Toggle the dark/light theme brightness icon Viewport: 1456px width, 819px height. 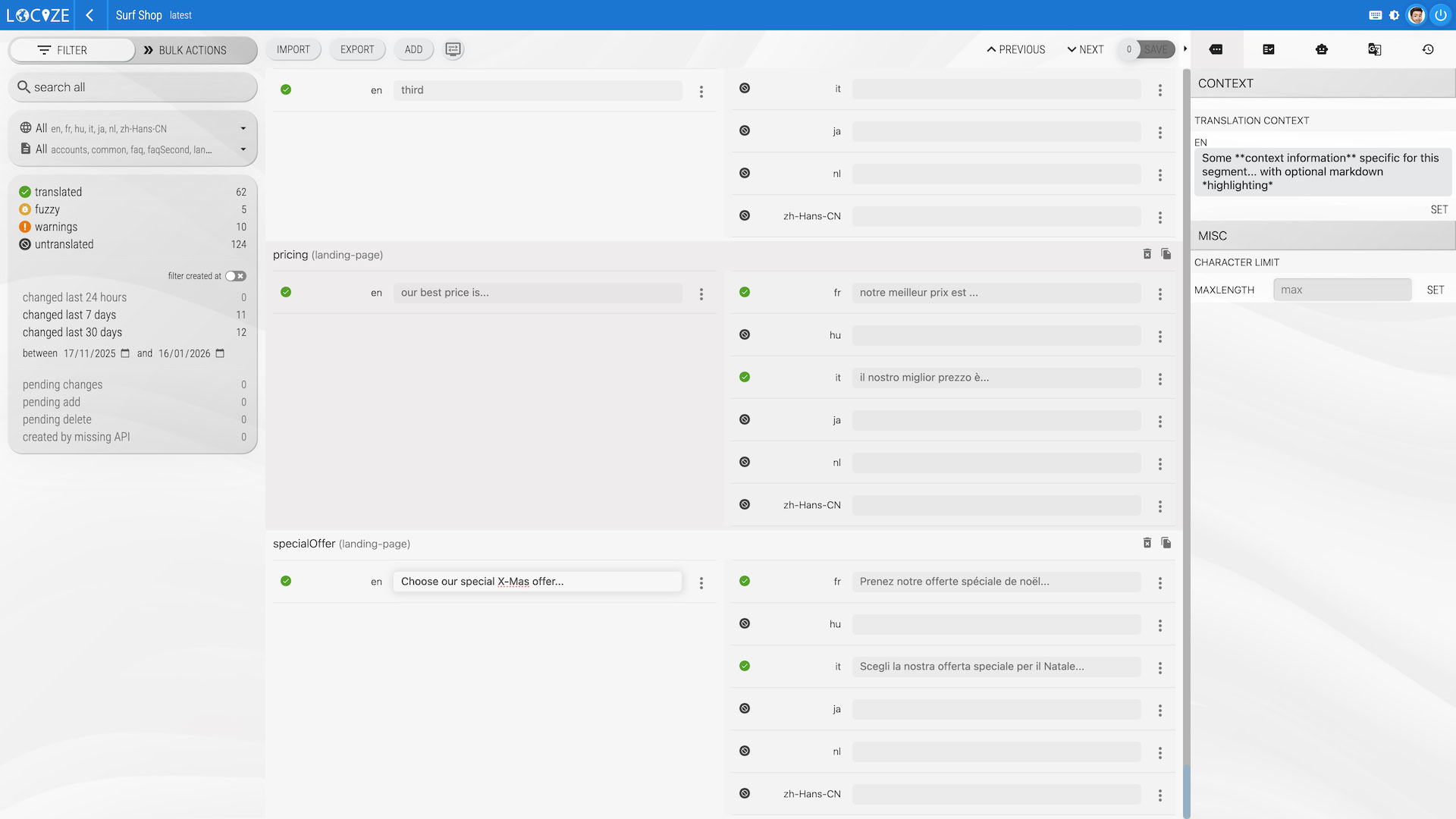[x=1394, y=15]
